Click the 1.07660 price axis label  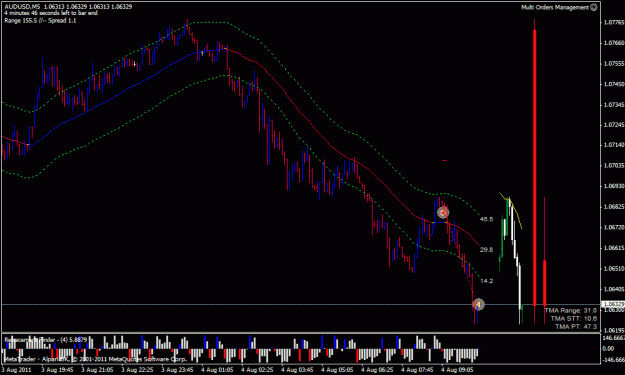[614, 43]
